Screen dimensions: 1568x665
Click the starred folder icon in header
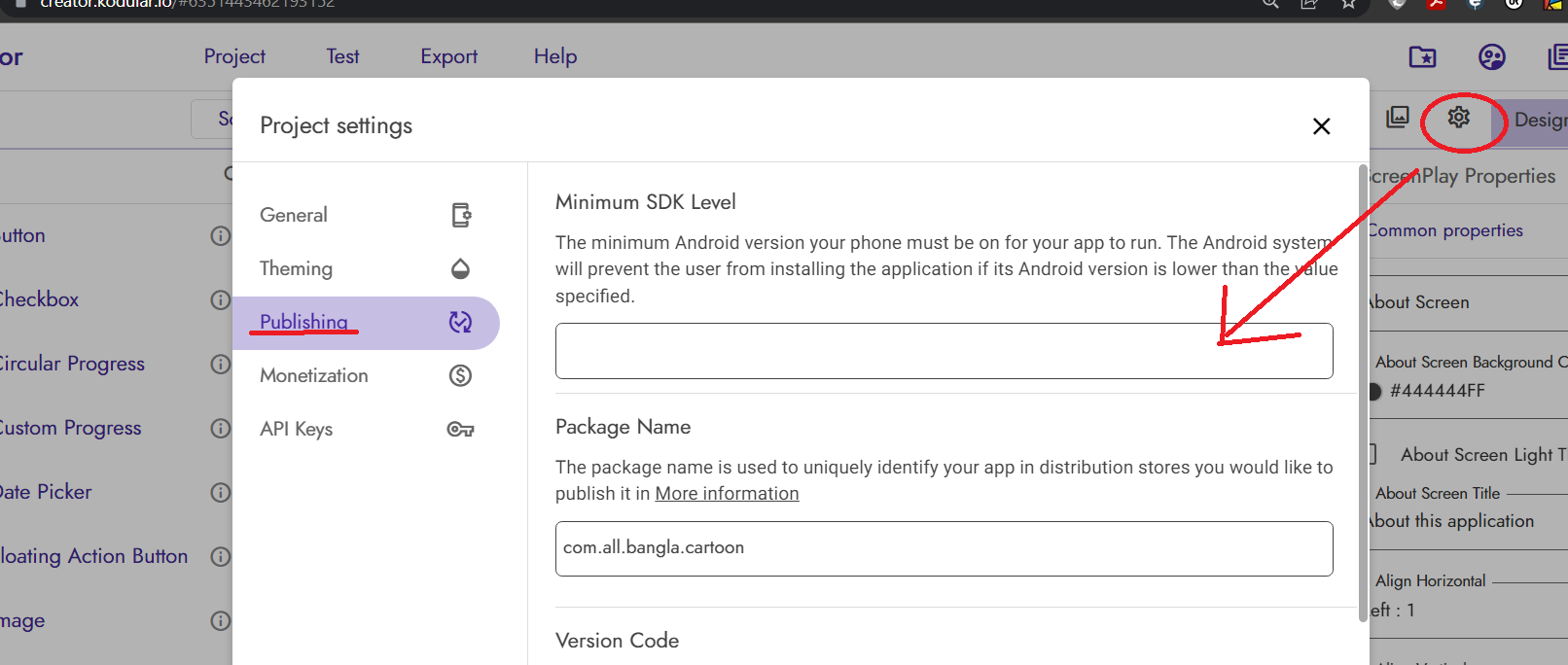click(x=1422, y=57)
